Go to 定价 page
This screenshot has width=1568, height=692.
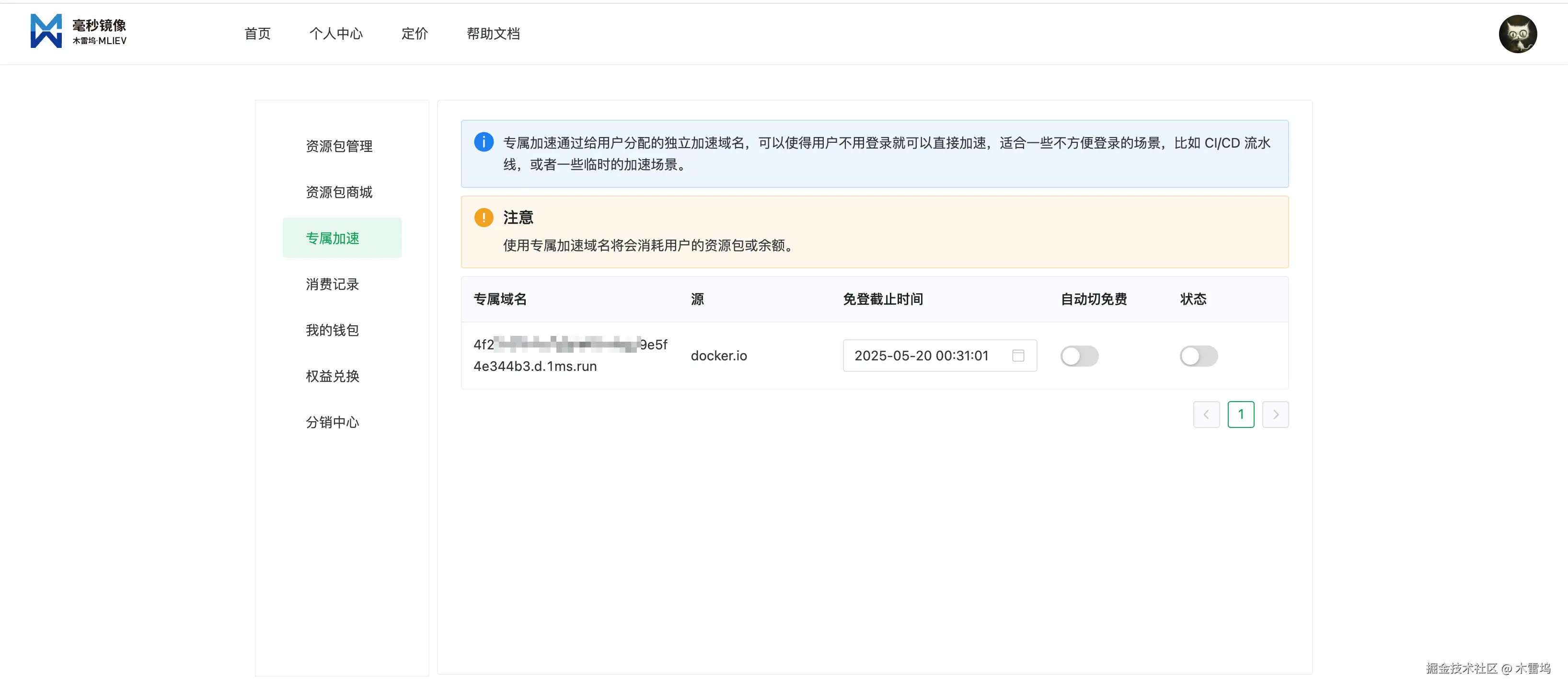(x=415, y=34)
